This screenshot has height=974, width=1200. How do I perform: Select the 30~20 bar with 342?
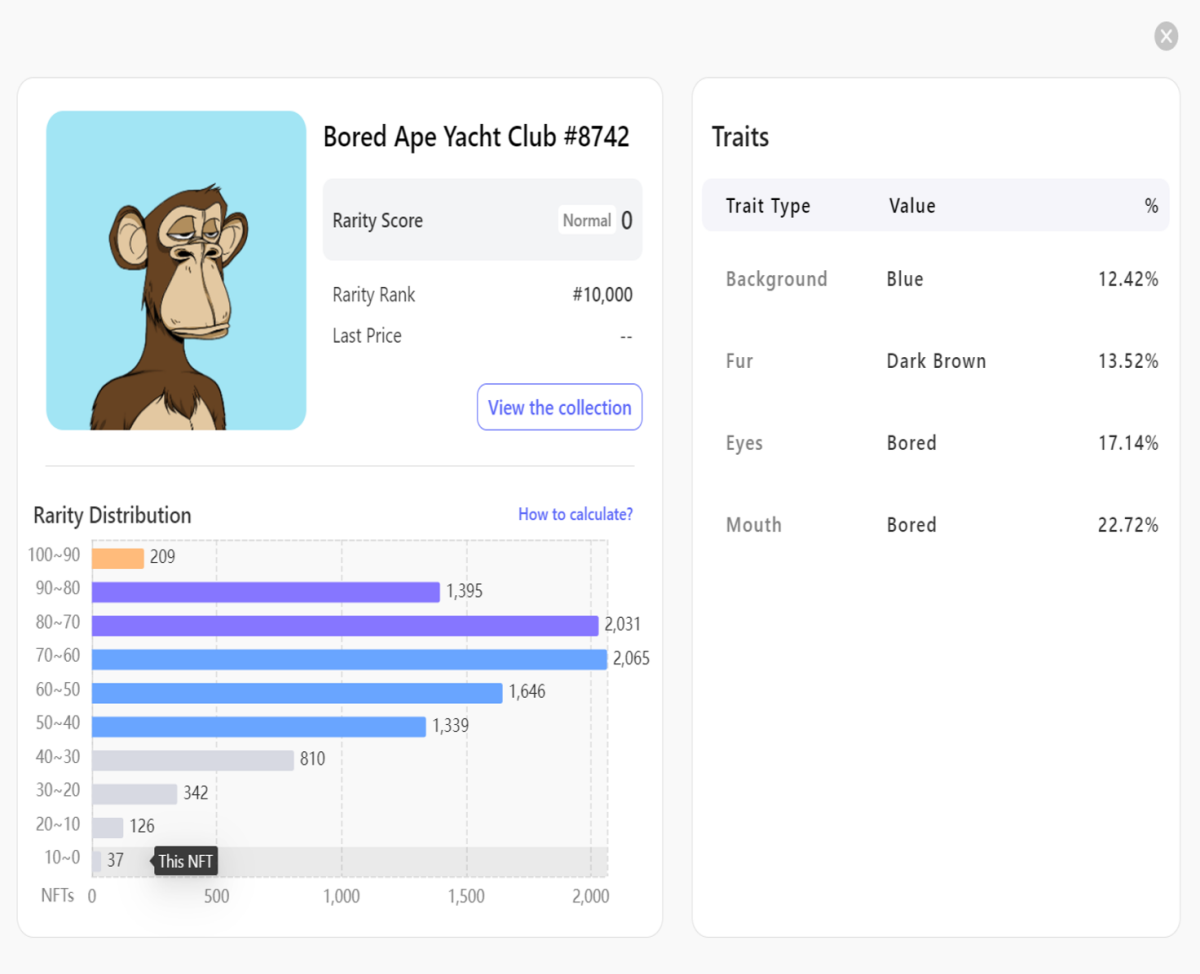(134, 794)
